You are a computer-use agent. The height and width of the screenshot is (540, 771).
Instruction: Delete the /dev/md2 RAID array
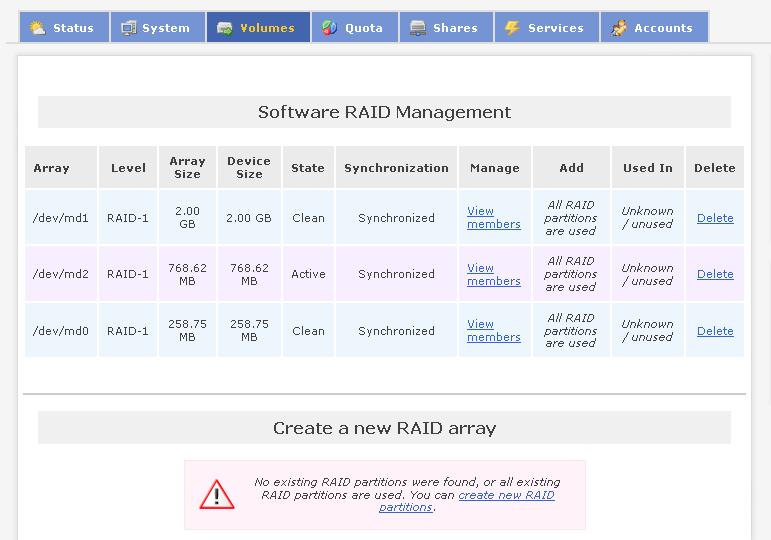[x=714, y=274]
